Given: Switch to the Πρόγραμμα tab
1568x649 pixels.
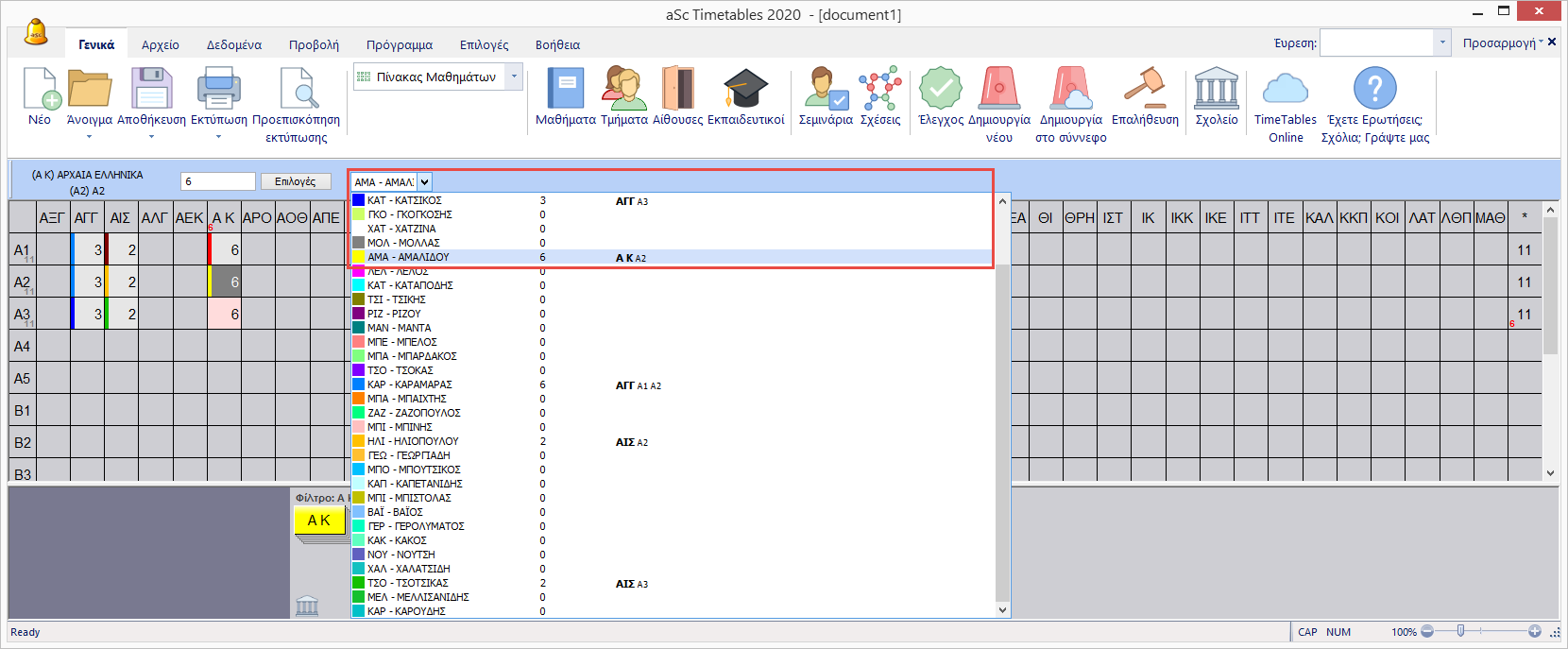Looking at the screenshot, I should click(x=399, y=44).
